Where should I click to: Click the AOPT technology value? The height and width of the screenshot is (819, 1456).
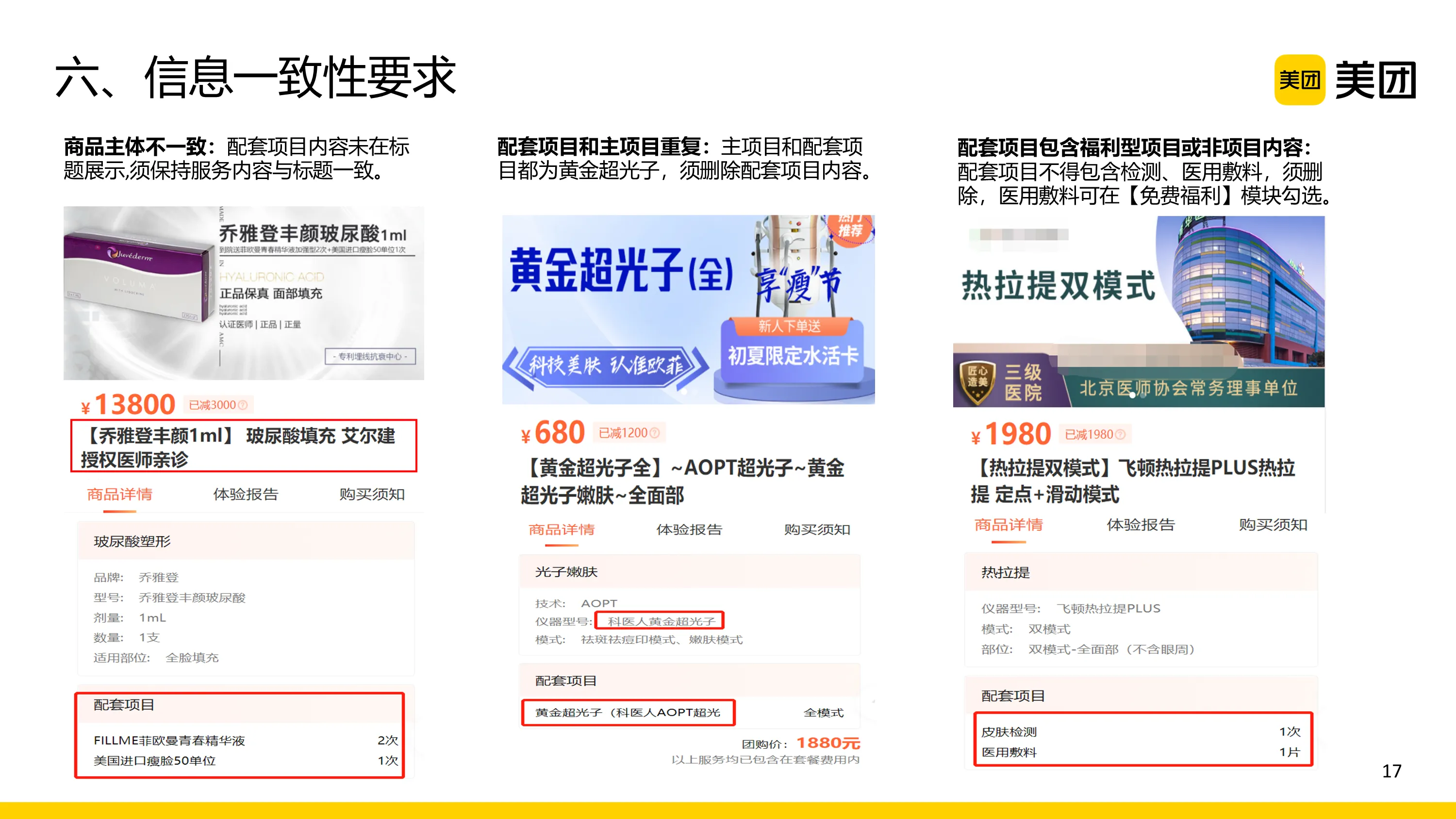tap(599, 604)
